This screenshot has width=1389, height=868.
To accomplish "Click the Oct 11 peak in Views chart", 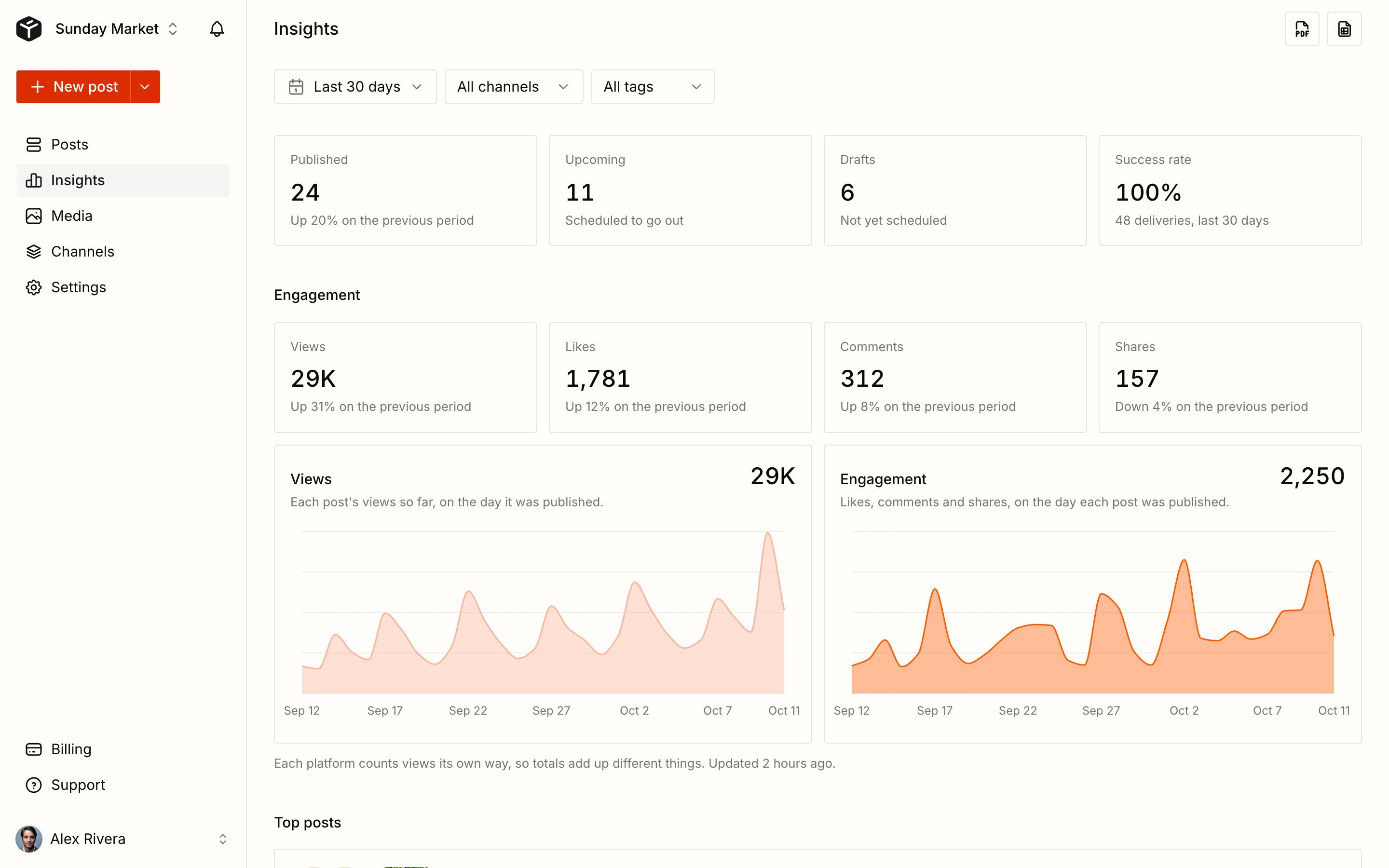I will point(767,534).
